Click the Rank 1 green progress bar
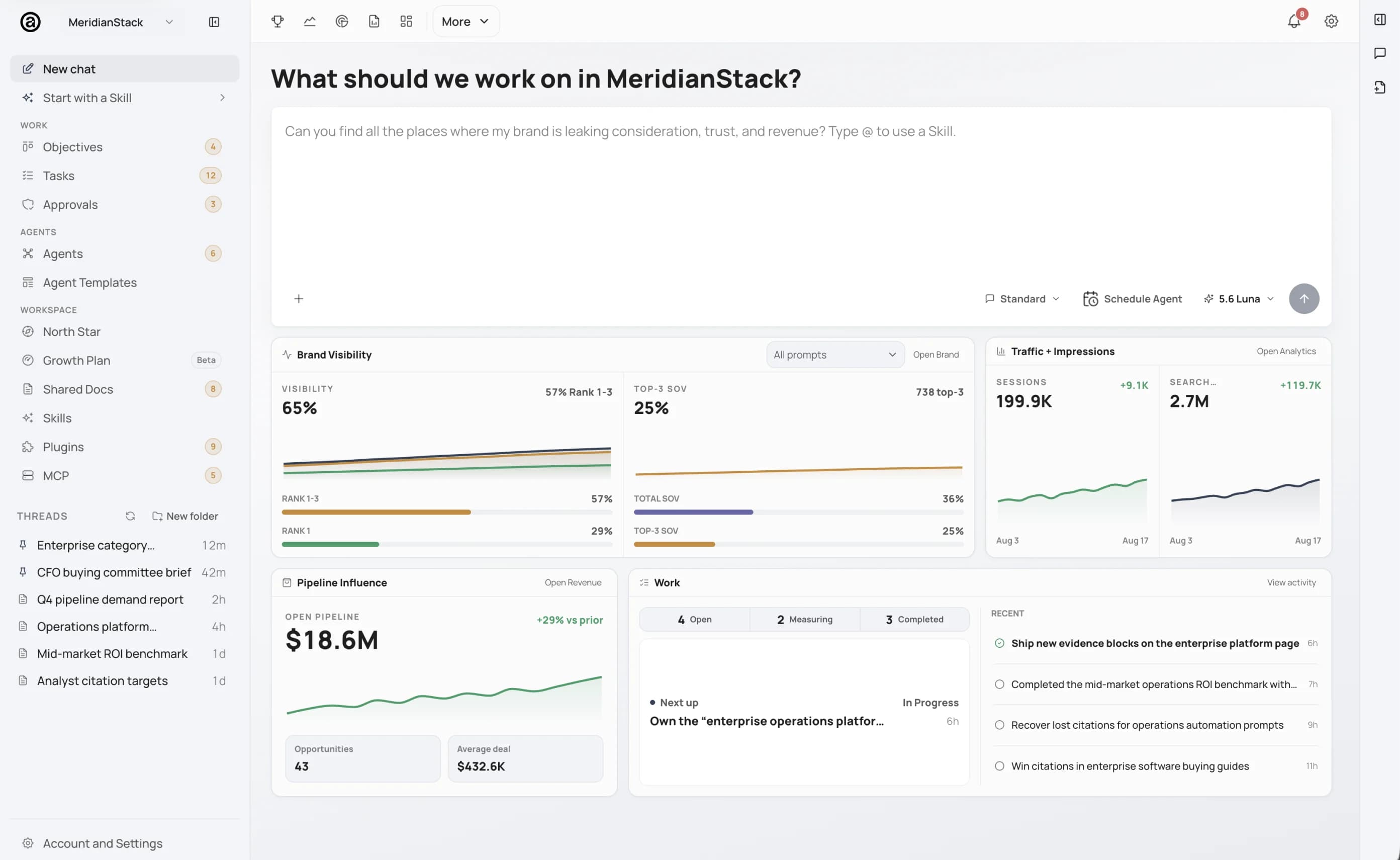 330,544
